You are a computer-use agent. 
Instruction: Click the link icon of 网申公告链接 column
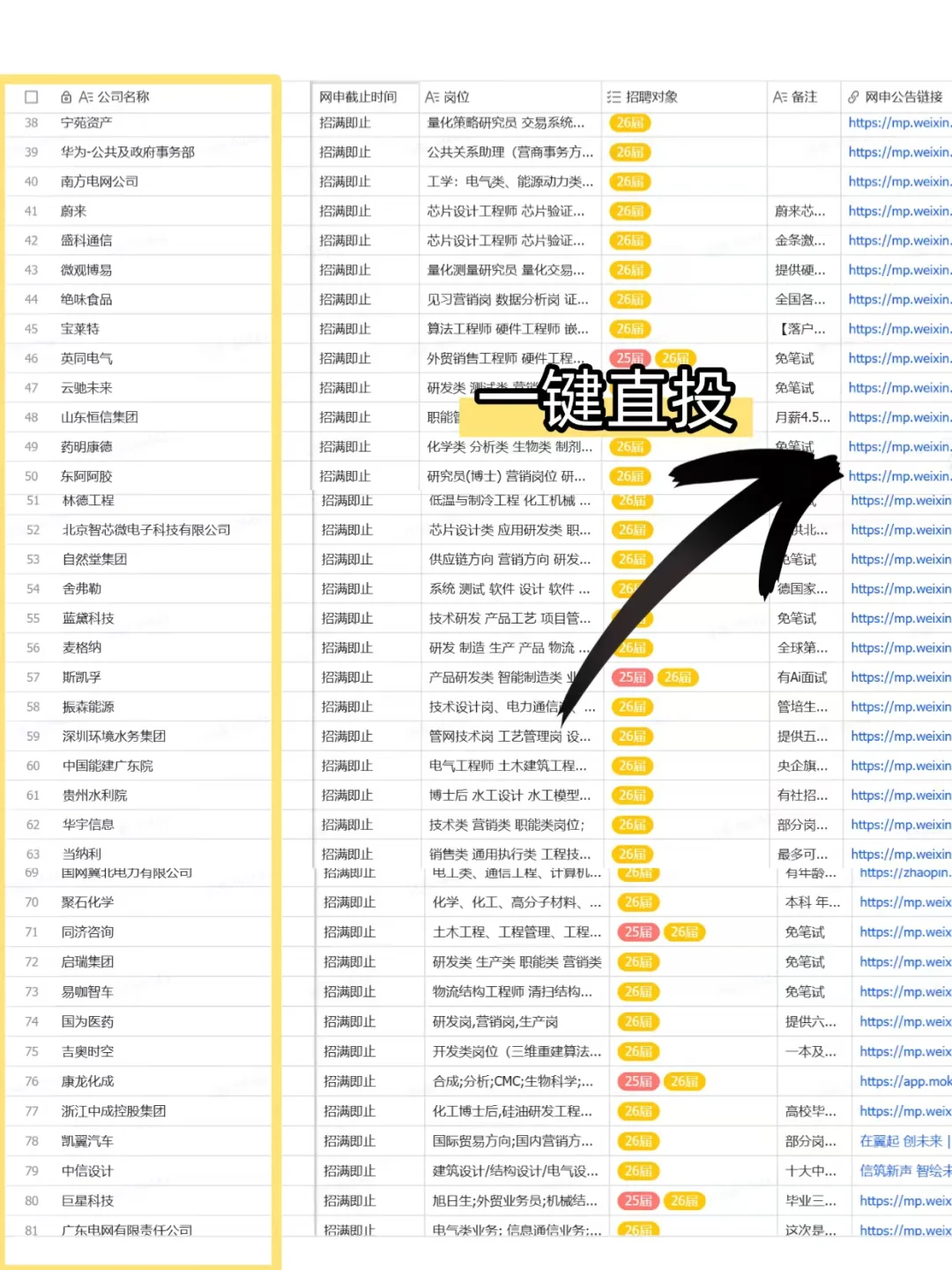tap(853, 97)
